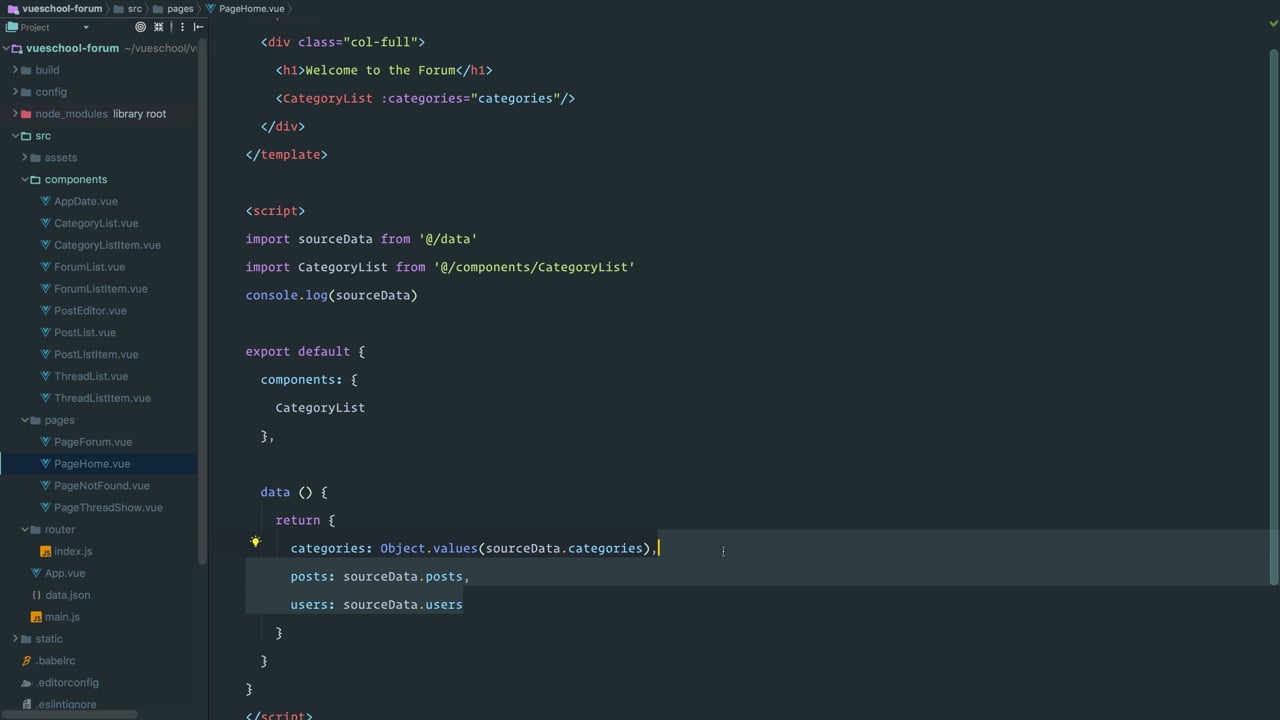Click the lightbulb intention icon
Screen dimensions: 1280x720
(x=255, y=542)
